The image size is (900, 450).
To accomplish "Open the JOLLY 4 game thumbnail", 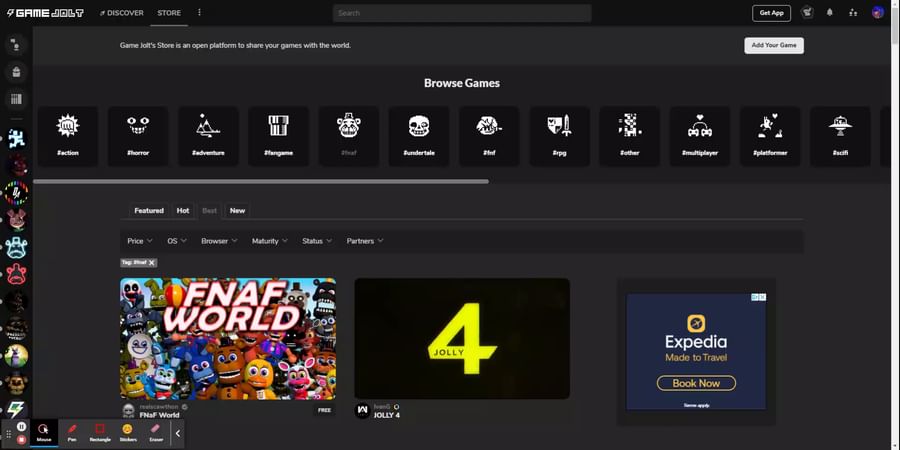I will pyautogui.click(x=462, y=339).
